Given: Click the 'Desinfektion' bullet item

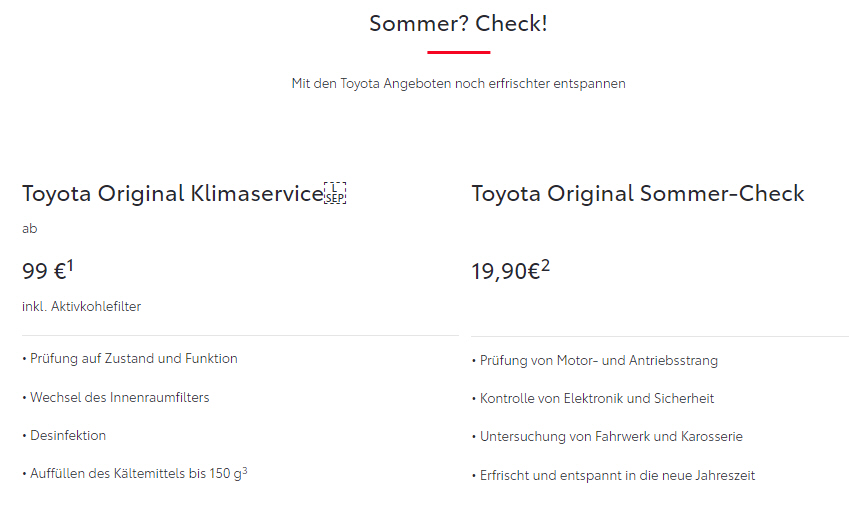Looking at the screenshot, I should pos(64,435).
